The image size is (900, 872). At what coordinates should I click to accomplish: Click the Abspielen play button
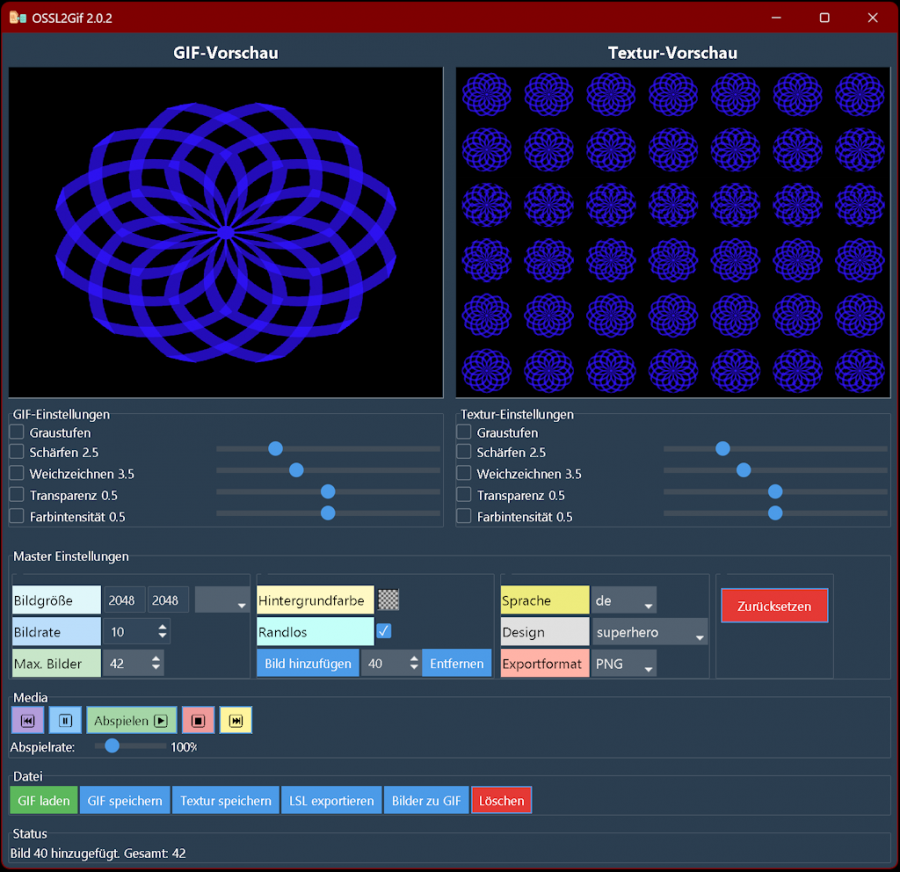[x=131, y=720]
